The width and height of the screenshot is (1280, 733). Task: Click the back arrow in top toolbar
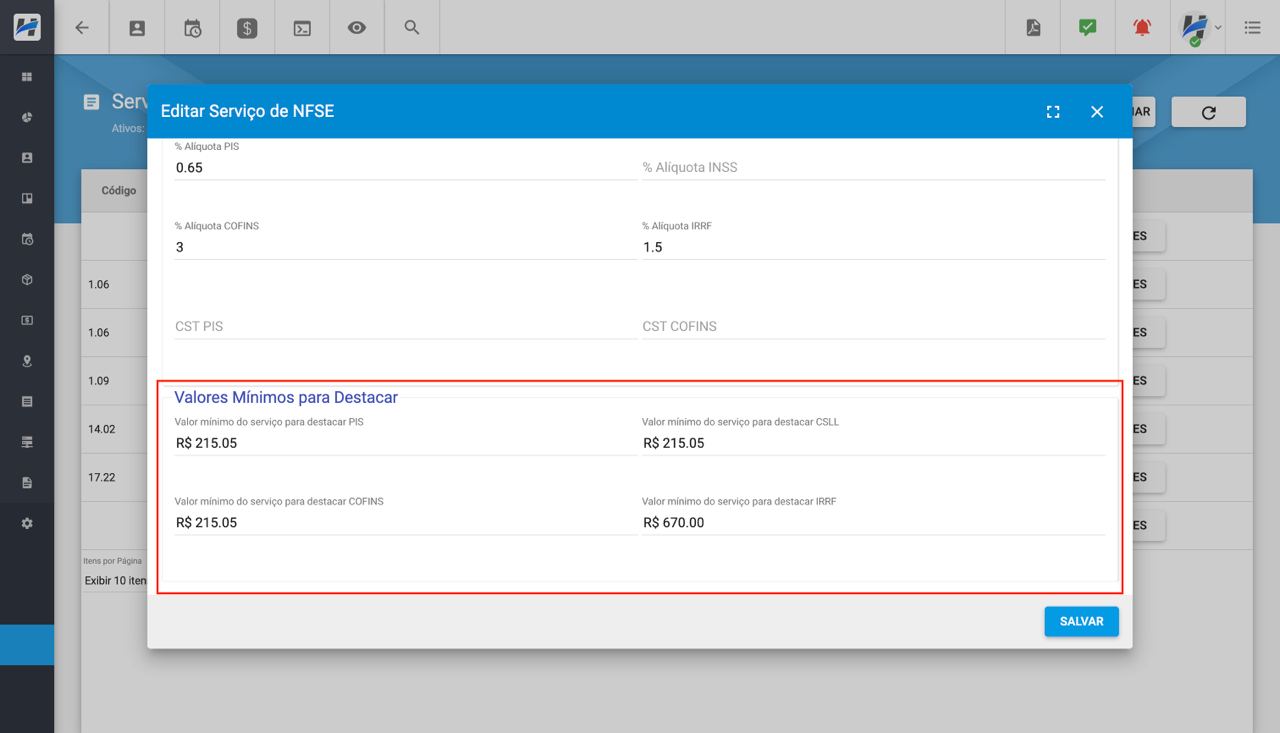point(82,28)
